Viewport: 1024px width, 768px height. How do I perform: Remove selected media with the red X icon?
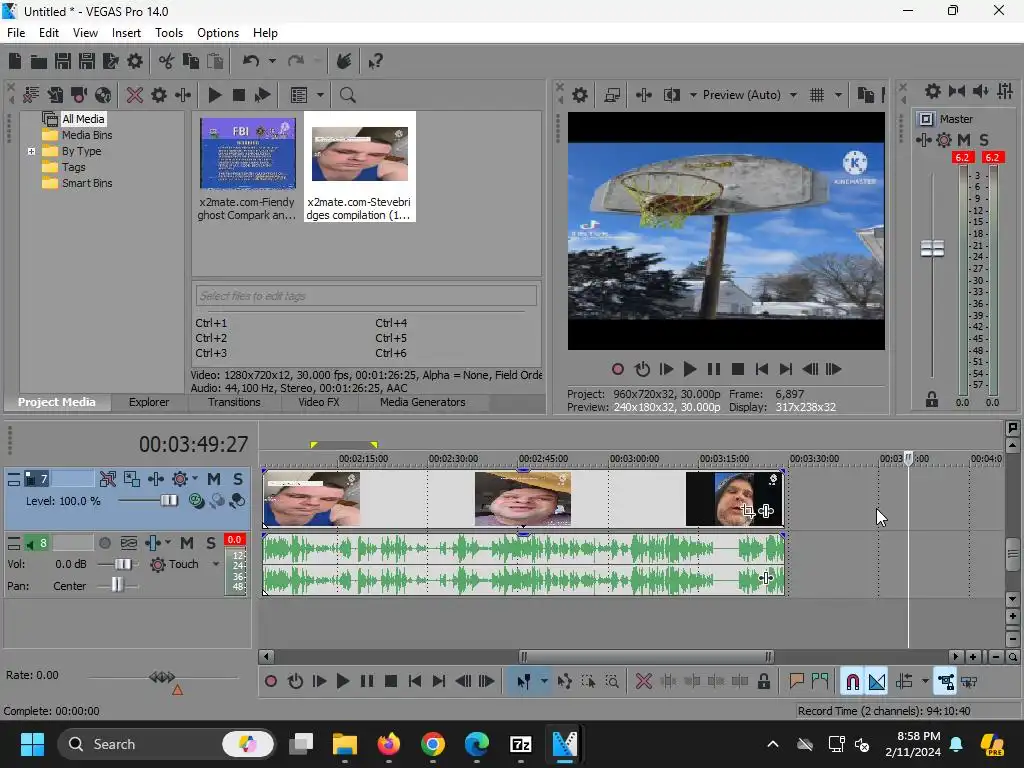point(135,95)
